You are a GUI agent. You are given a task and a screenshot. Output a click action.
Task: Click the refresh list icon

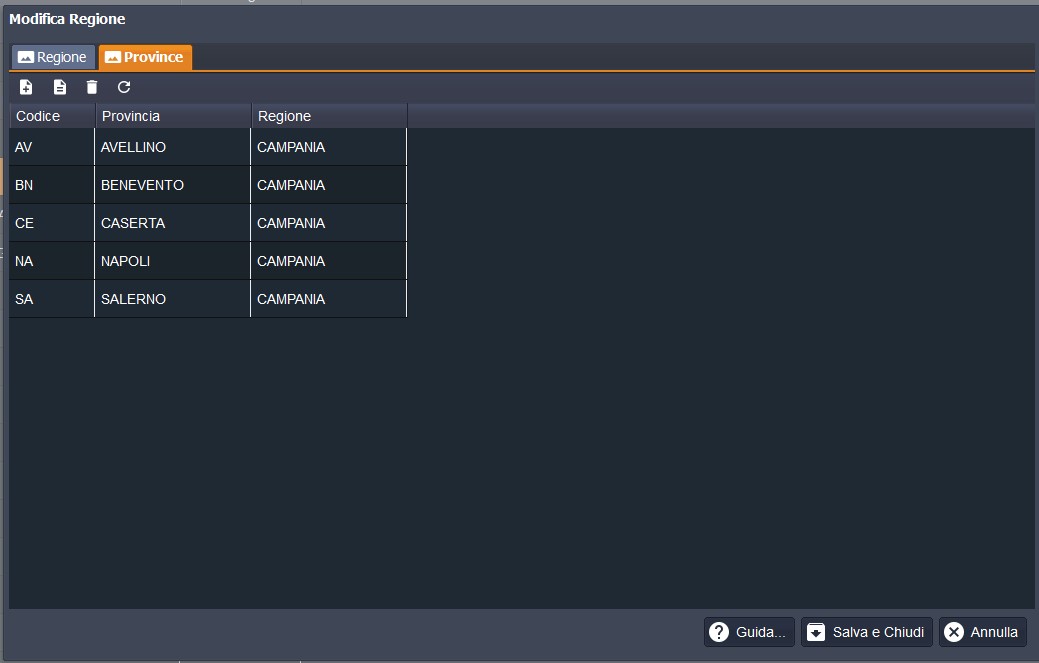click(124, 87)
